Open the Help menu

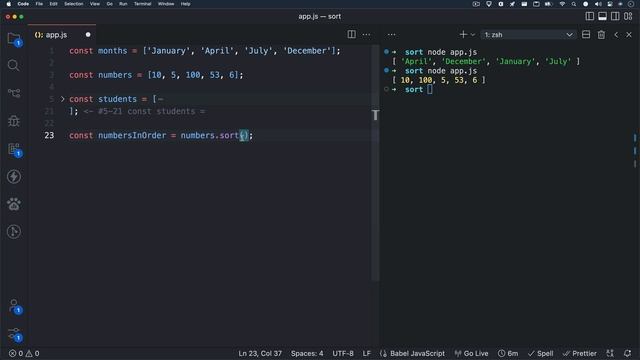(185, 4)
